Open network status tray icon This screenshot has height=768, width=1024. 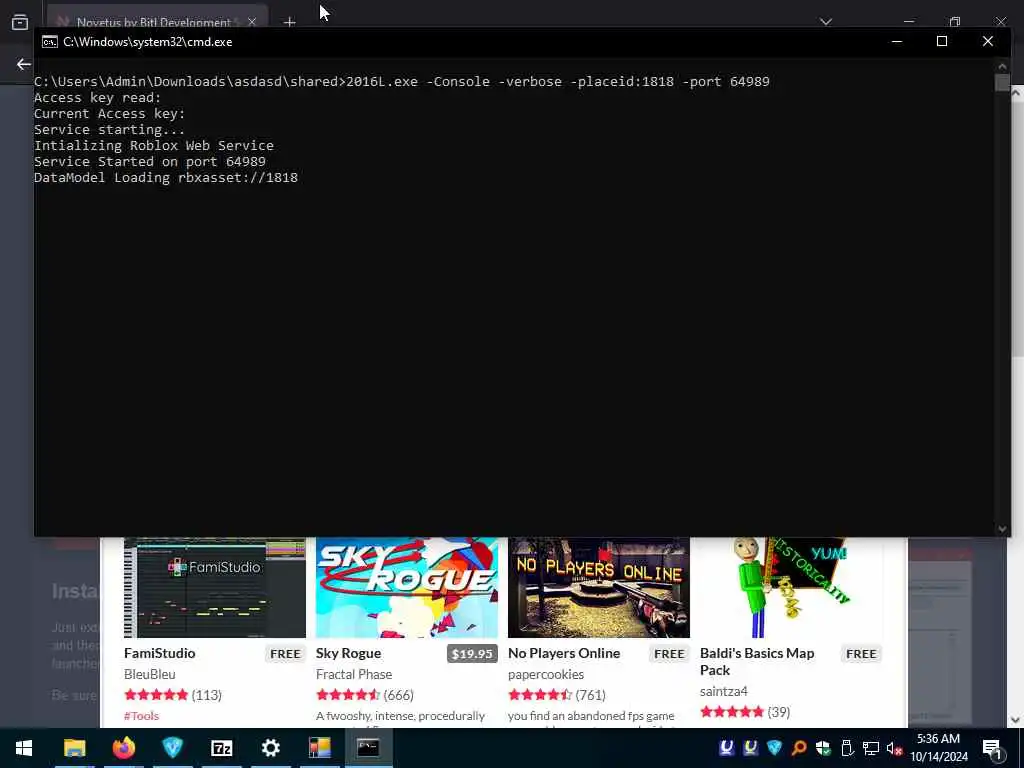(x=871, y=748)
